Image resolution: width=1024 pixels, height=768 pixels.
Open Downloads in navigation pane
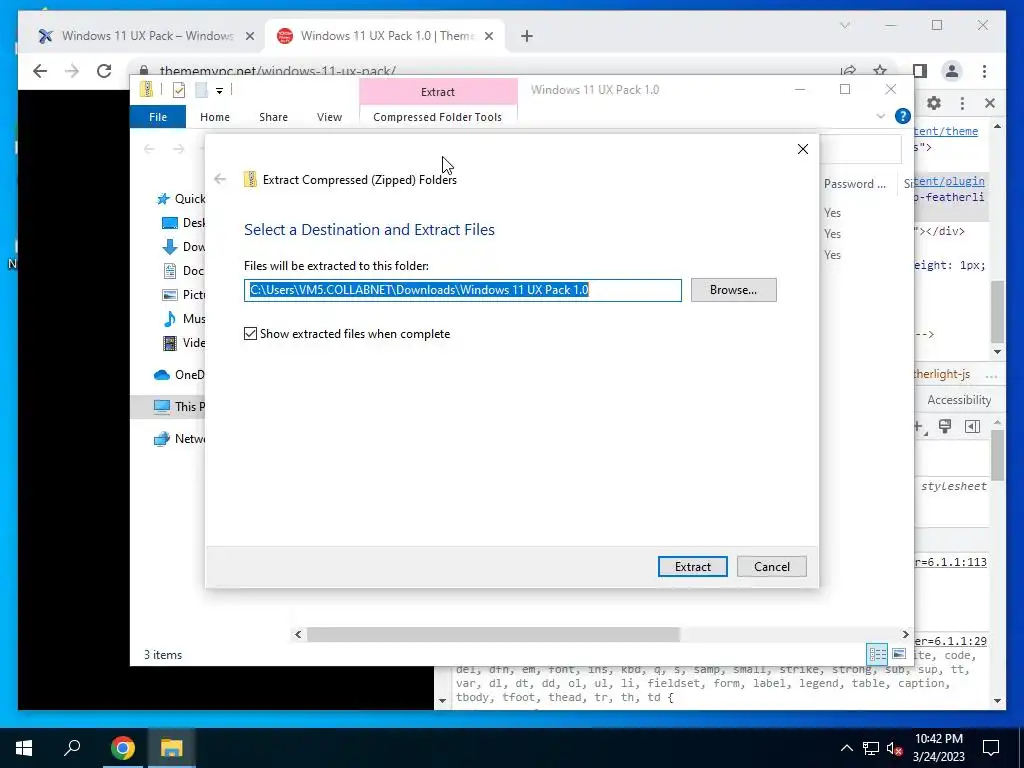[183, 247]
